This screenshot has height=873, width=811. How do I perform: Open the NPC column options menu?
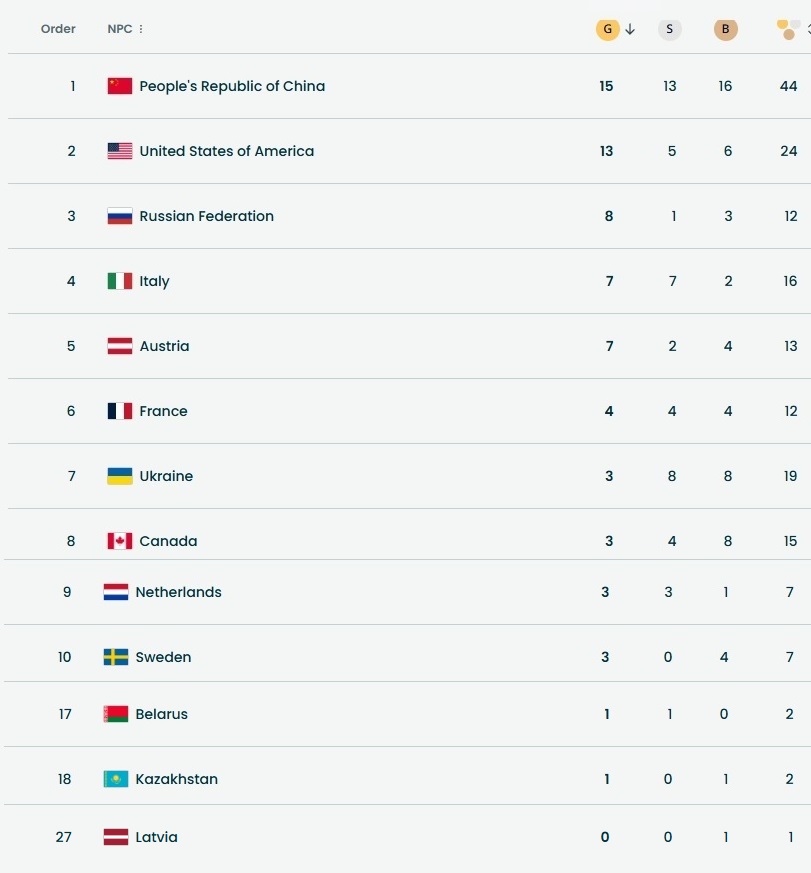click(141, 29)
